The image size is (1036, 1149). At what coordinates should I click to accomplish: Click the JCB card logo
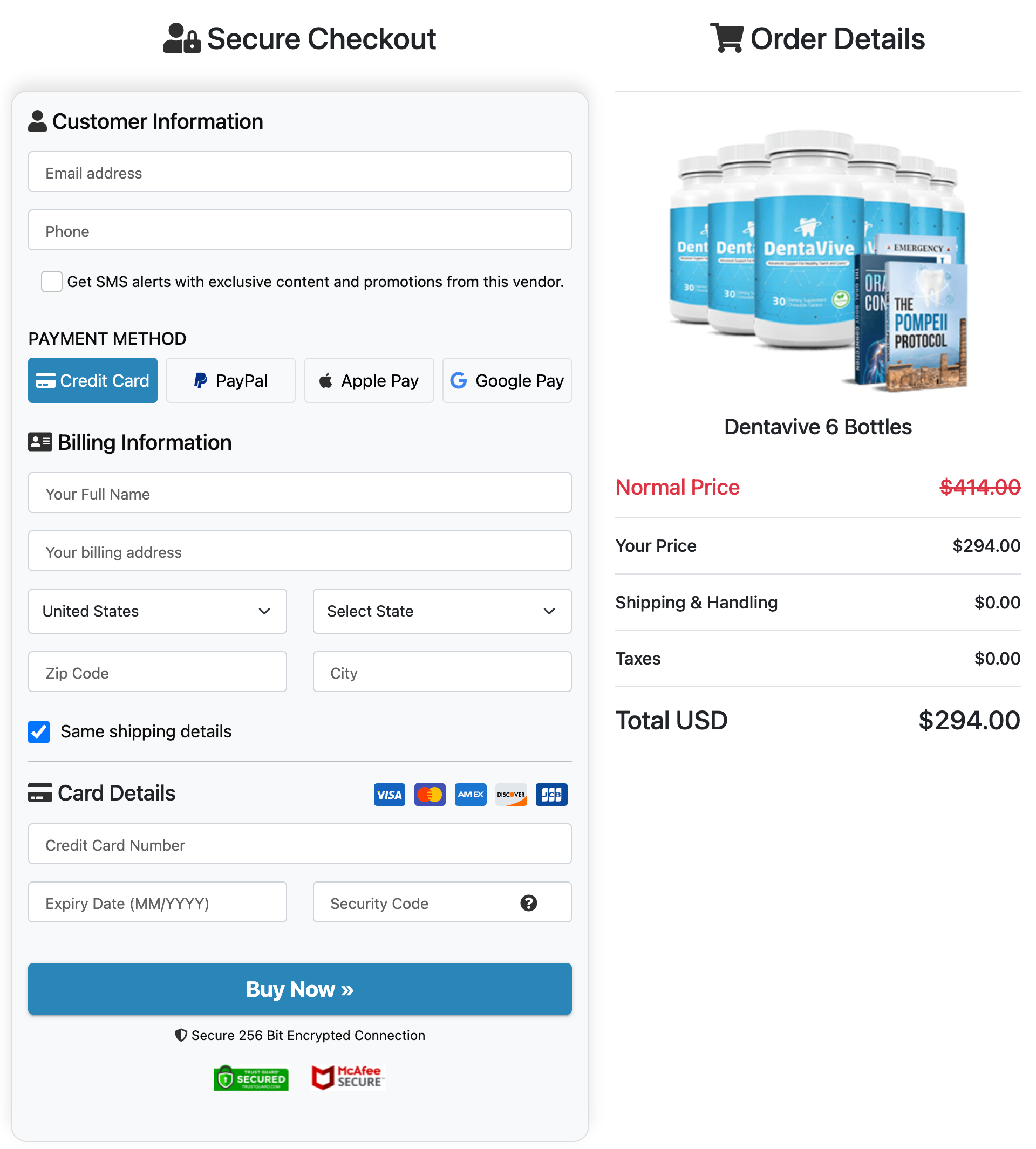pyautogui.click(x=551, y=795)
